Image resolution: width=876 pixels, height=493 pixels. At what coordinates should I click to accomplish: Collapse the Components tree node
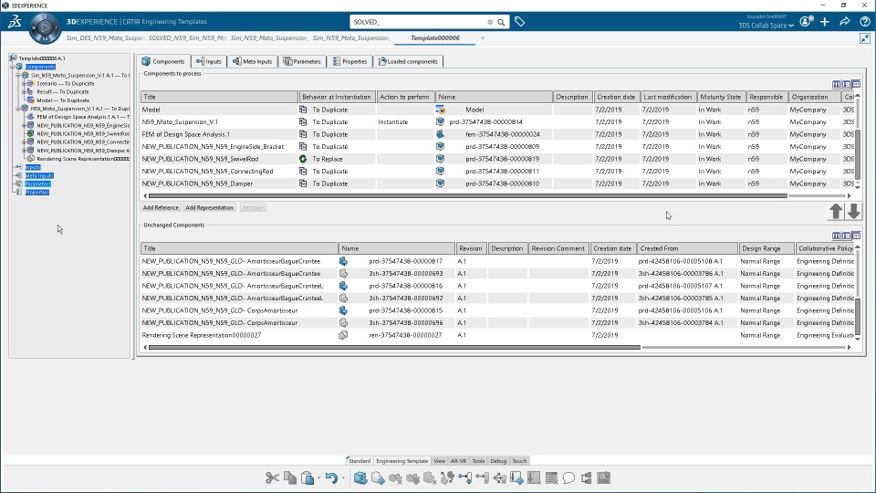coord(13,67)
